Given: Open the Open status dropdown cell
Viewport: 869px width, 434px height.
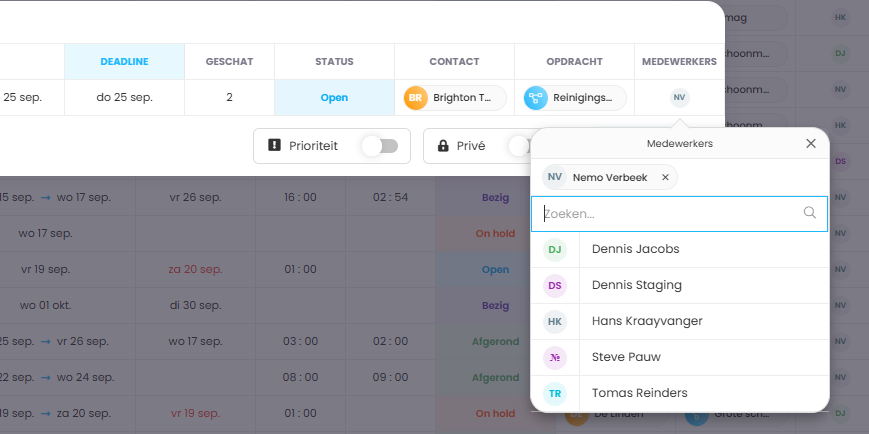Looking at the screenshot, I should point(334,98).
